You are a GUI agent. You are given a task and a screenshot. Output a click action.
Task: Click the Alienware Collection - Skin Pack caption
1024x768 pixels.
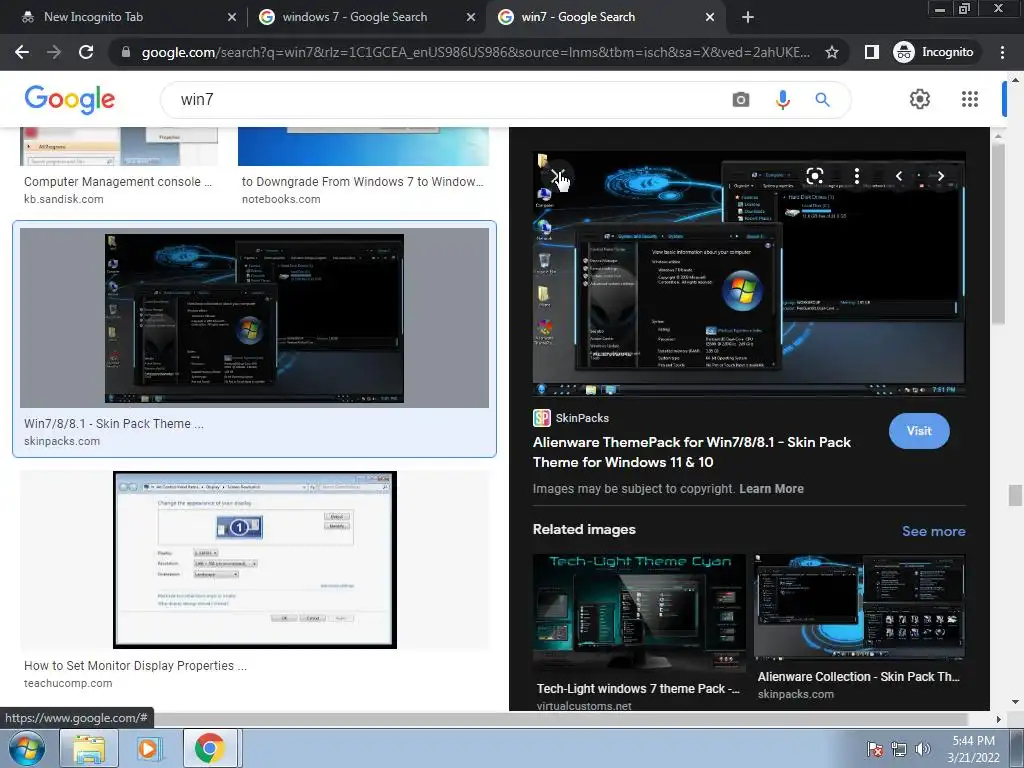[858, 677]
